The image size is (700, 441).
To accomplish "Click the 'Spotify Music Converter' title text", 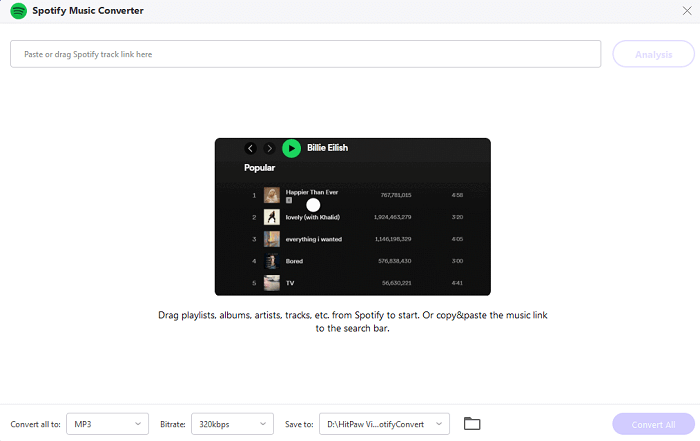I will [x=88, y=11].
